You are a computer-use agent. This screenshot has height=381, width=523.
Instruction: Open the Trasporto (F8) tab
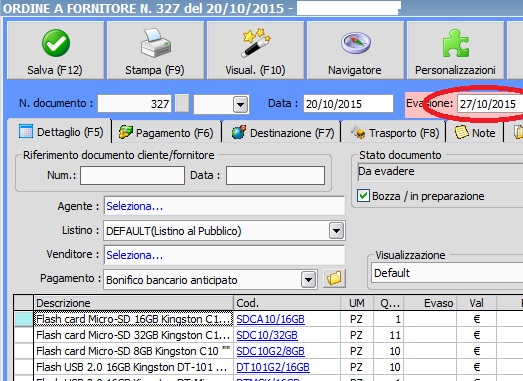[x=395, y=133]
